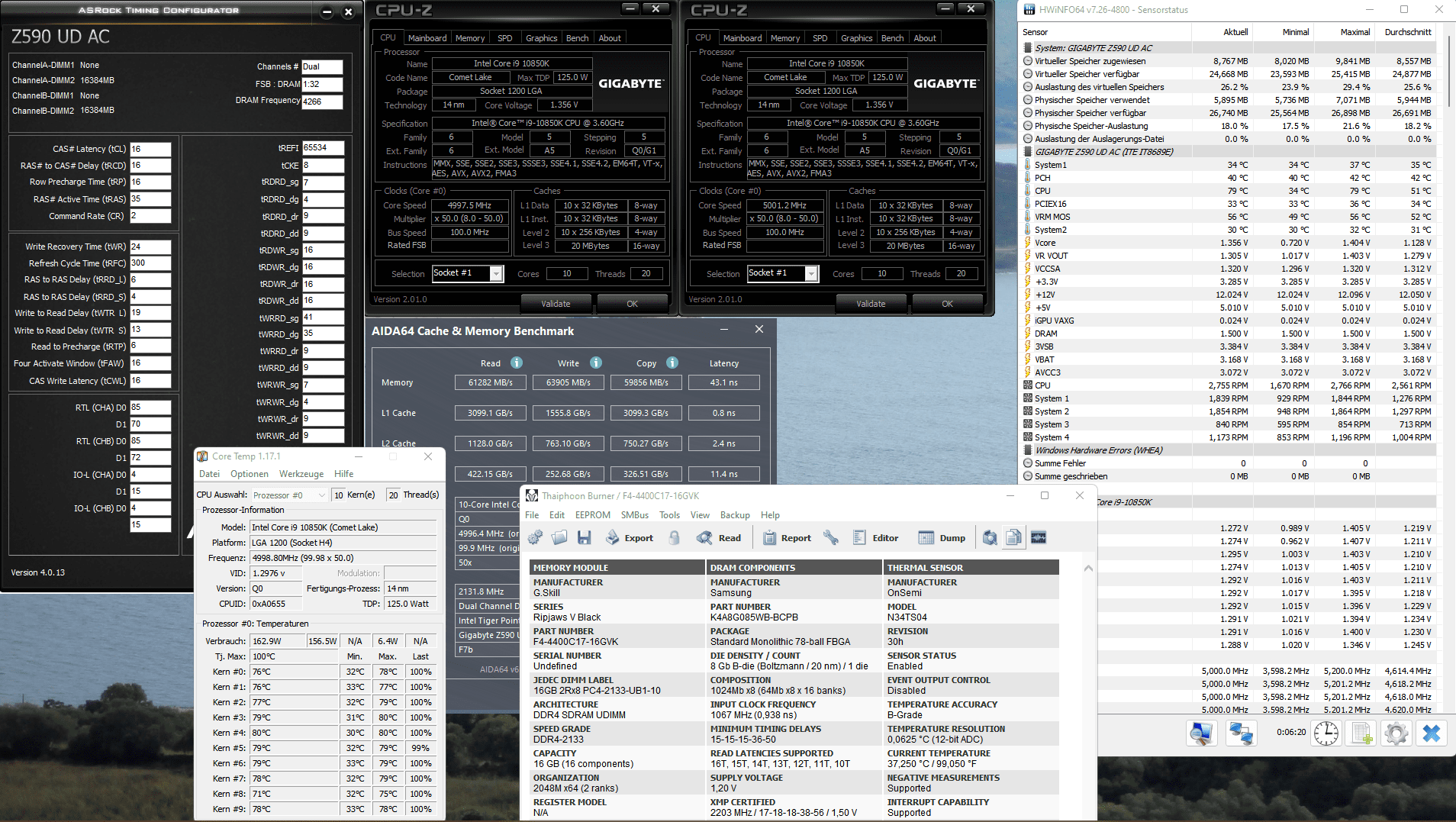
Task: Open the Report clipboard tool in Thaiphoon Burner
Action: [787, 537]
